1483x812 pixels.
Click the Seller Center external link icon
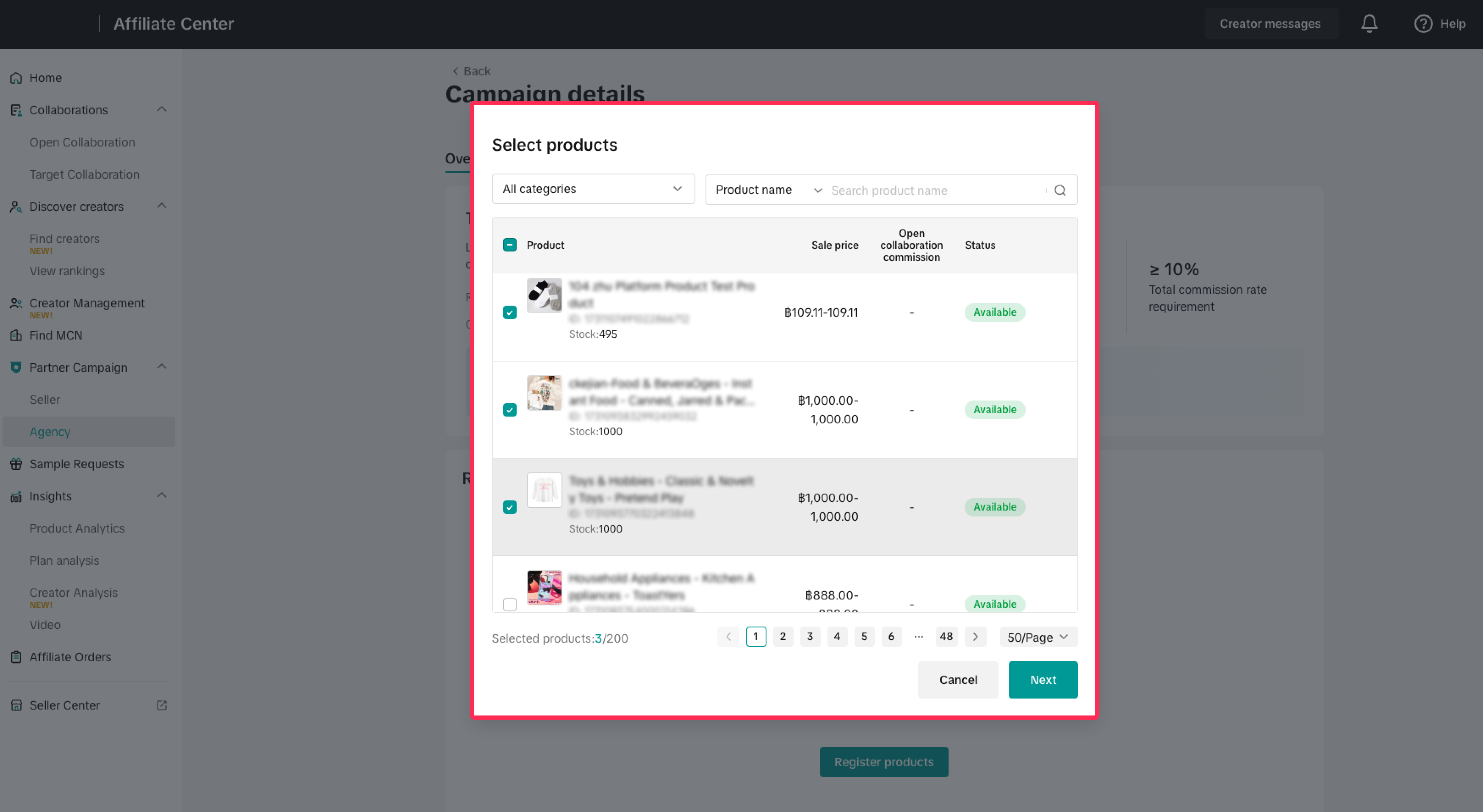point(162,705)
